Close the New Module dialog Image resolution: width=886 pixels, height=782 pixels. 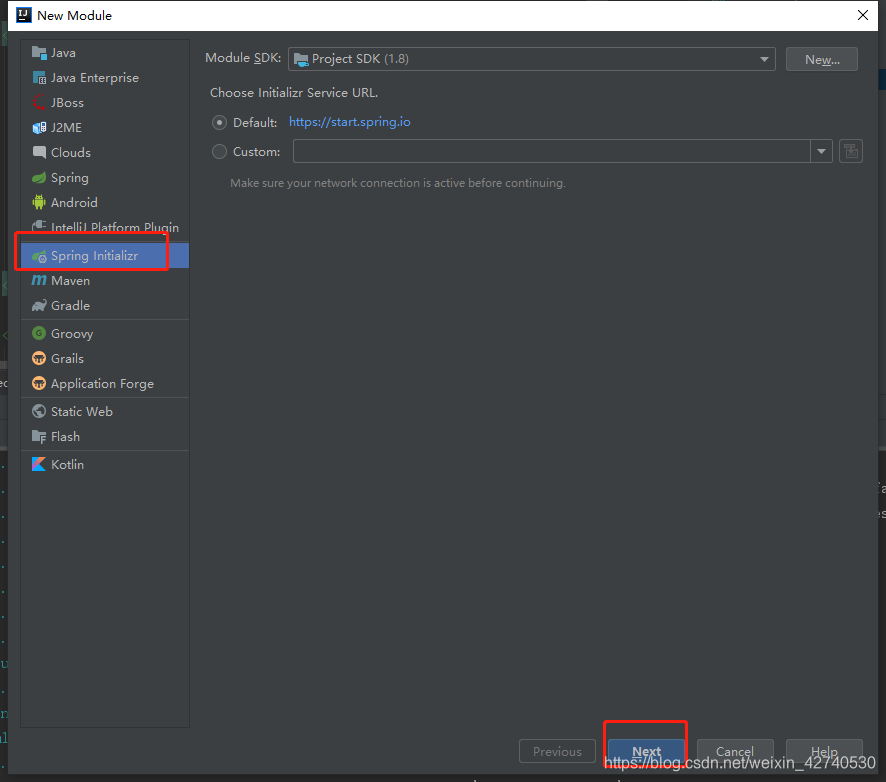coord(863,15)
